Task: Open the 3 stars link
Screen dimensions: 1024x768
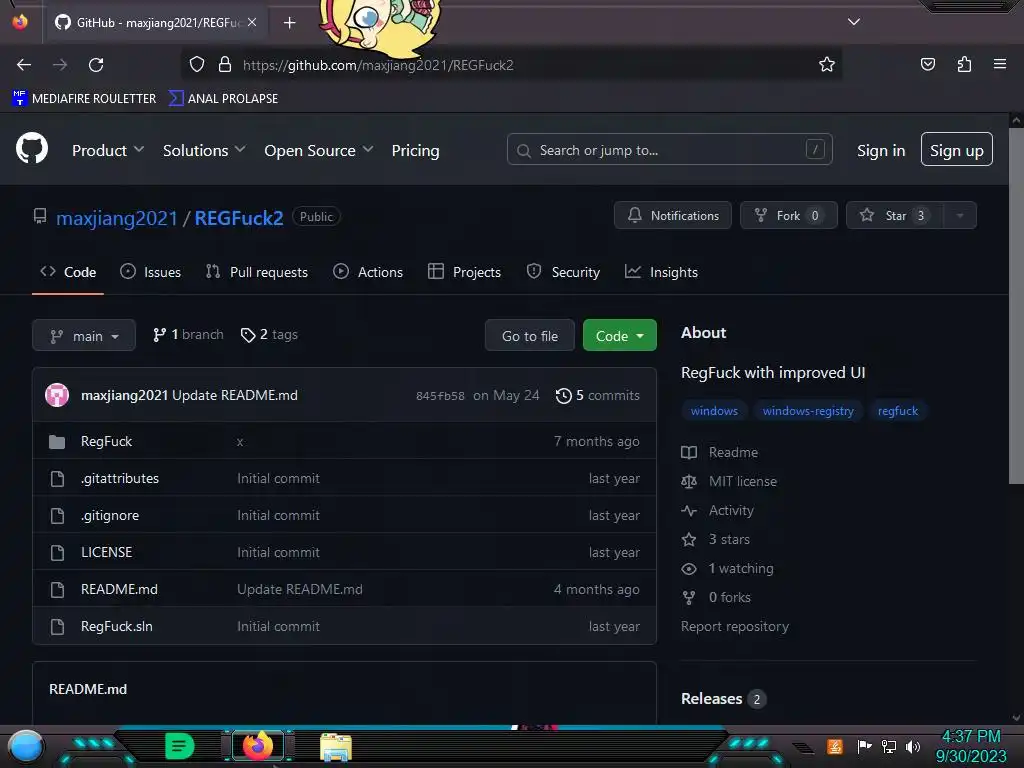Action: pos(716,539)
